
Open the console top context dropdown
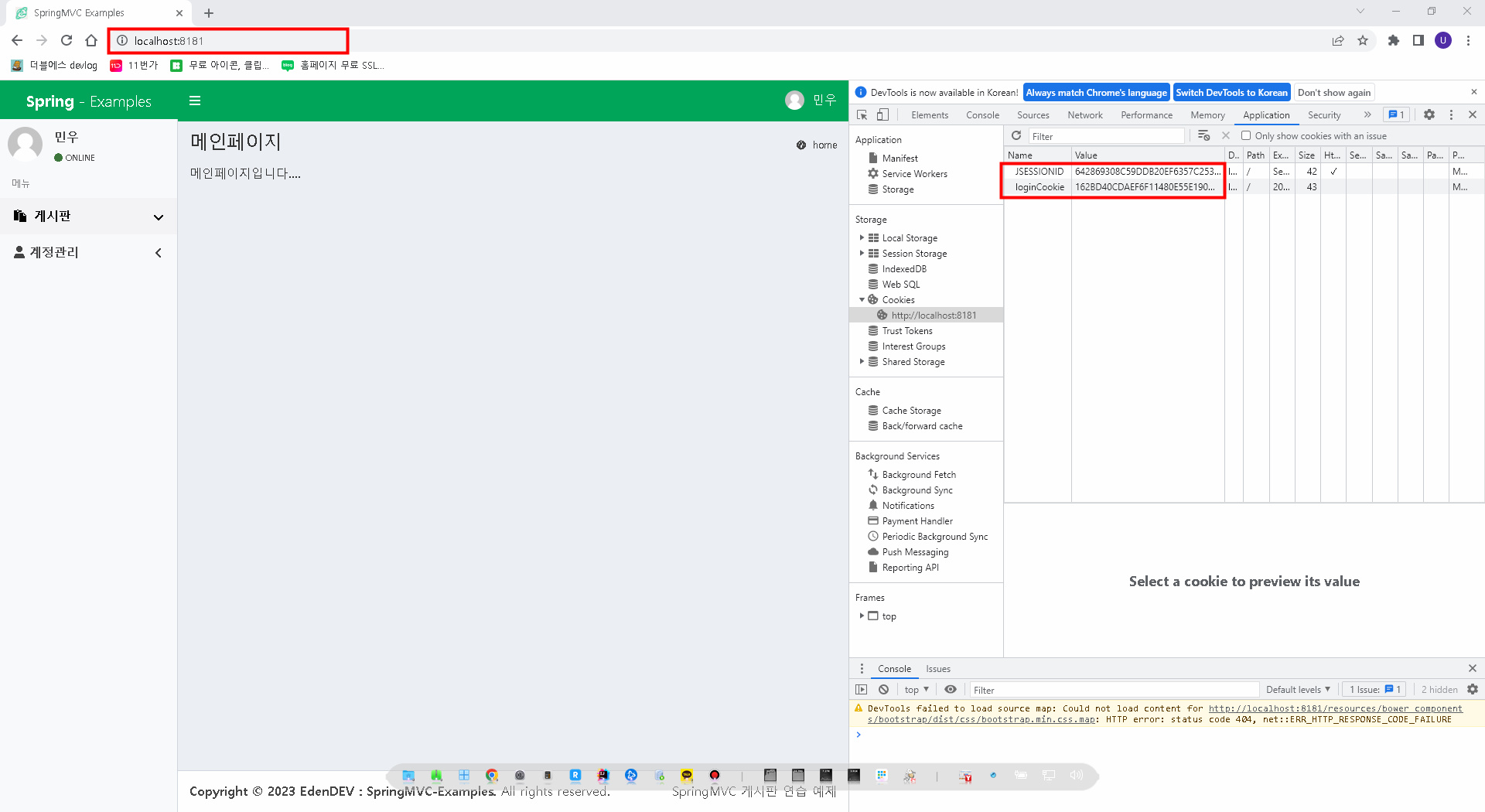(917, 689)
